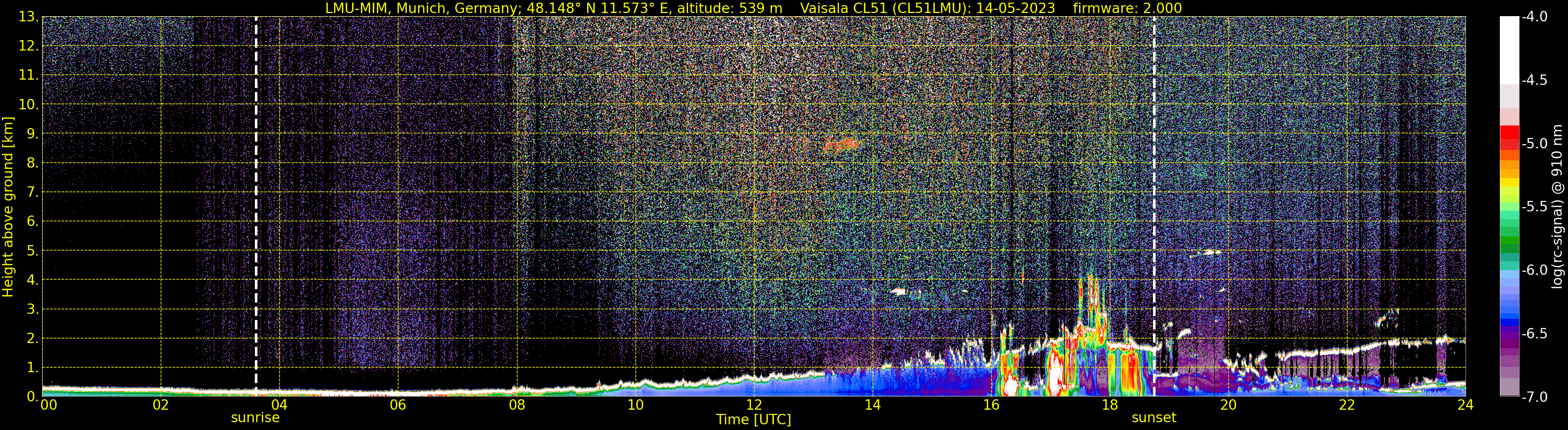Viewport: 1568px width, 430px height.
Task: Click the time tick label '16'
Action: tap(991, 405)
